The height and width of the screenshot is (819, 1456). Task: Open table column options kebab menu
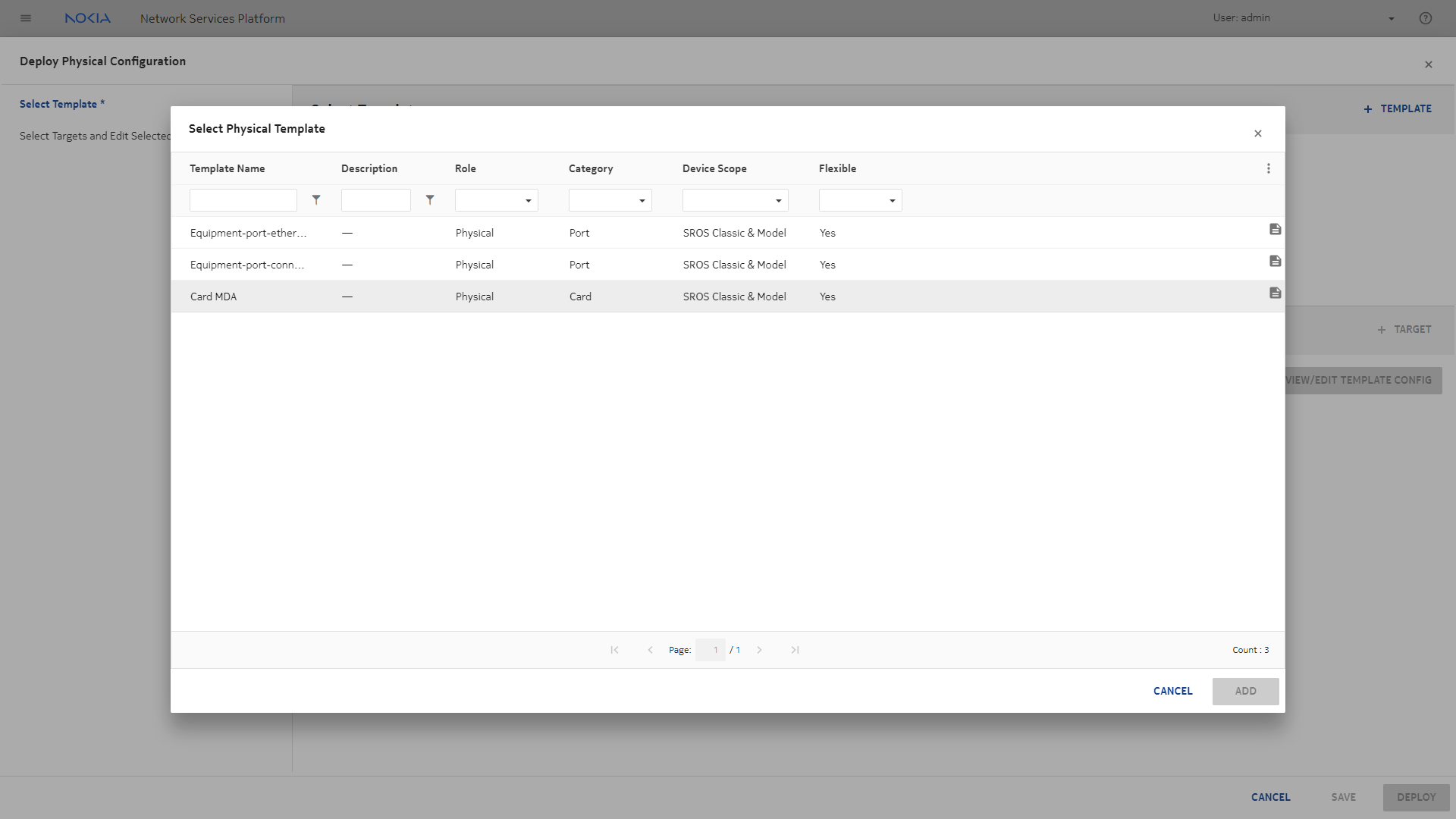1268,168
